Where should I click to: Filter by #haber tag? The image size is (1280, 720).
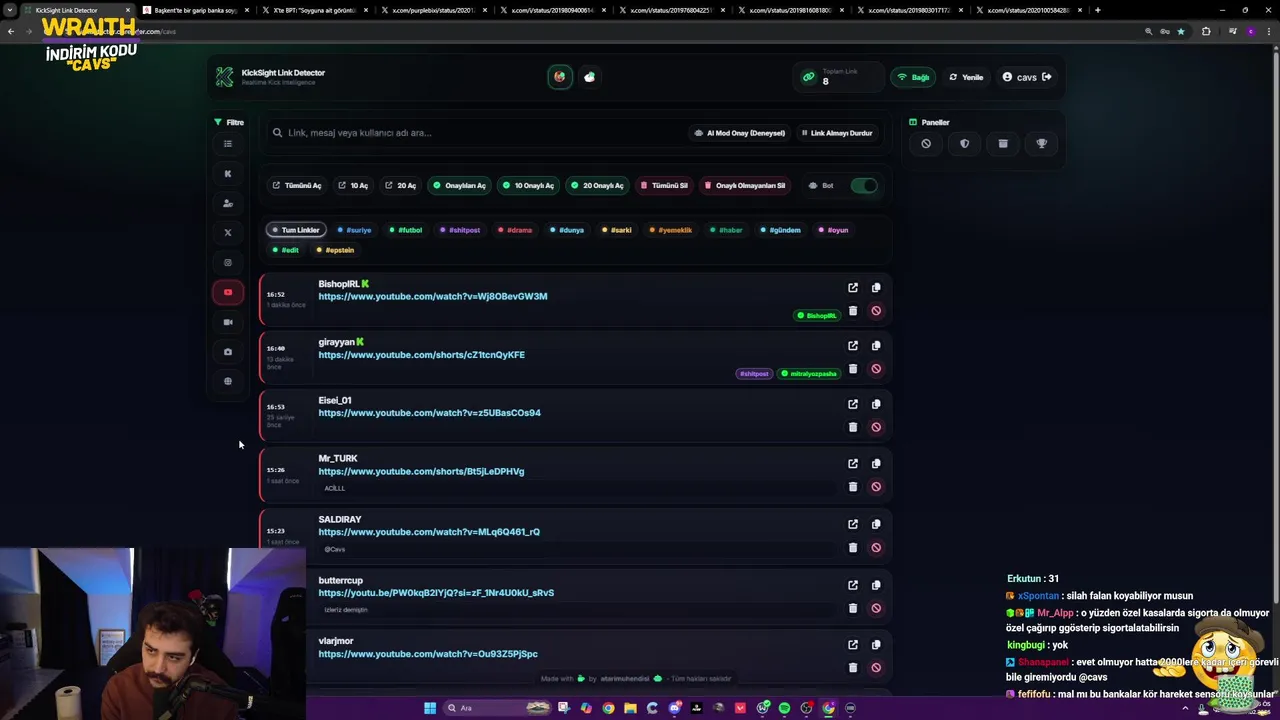pyautogui.click(x=727, y=230)
